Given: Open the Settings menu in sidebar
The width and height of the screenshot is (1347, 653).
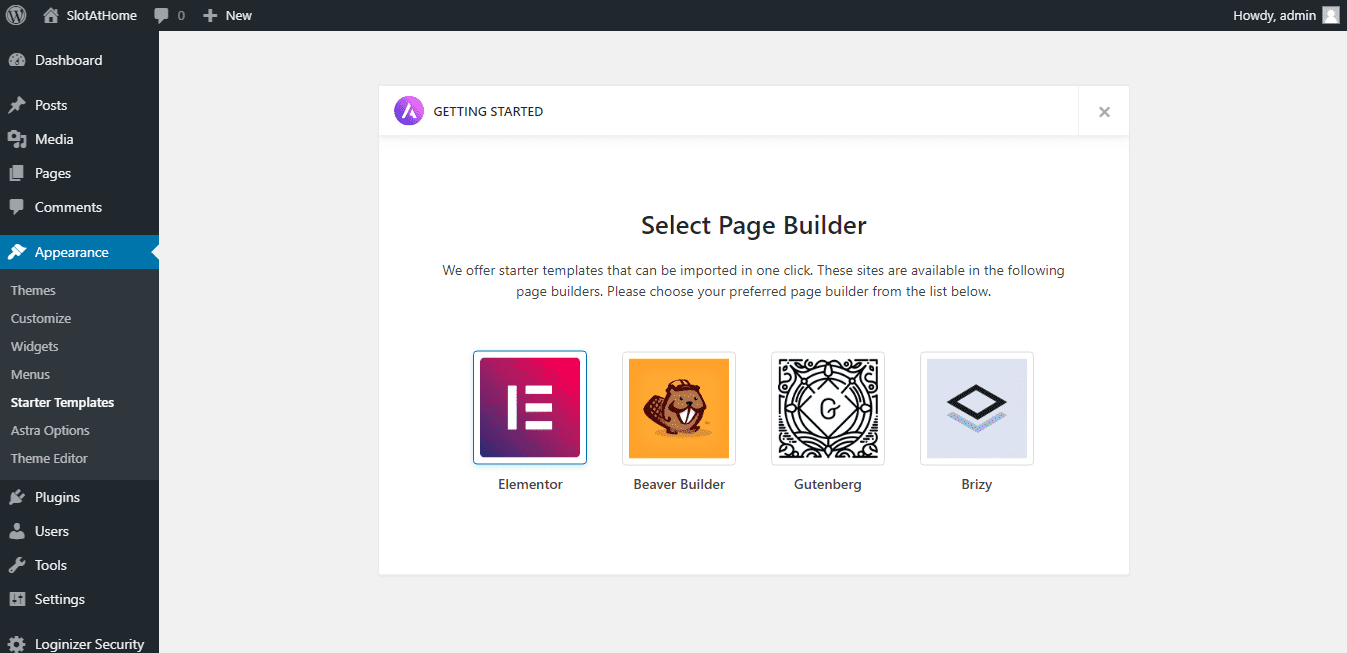Looking at the screenshot, I should tap(59, 599).
